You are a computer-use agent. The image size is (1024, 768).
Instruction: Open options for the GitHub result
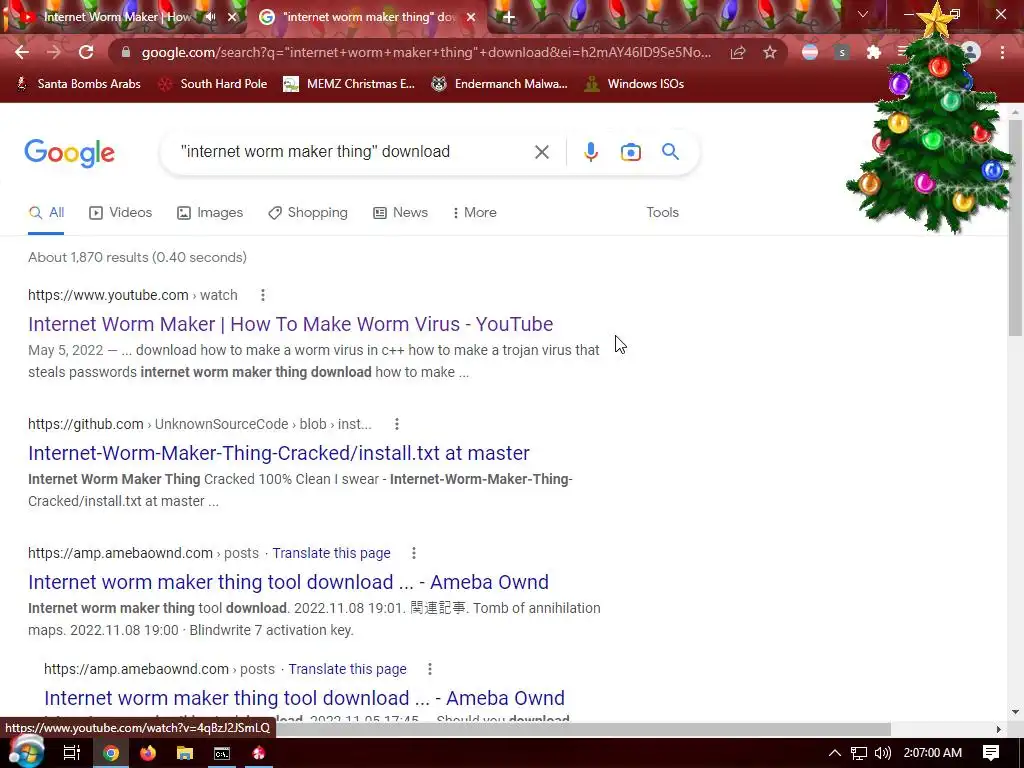(396, 424)
